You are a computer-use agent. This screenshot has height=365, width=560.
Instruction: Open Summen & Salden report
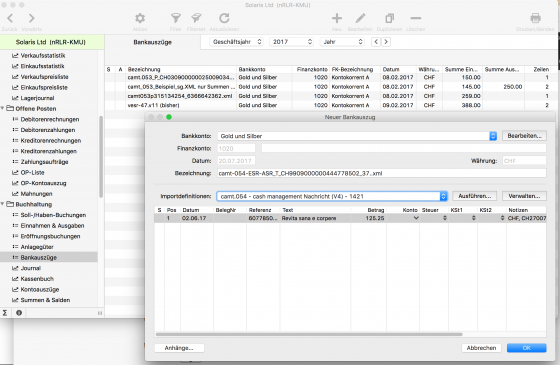[45, 300]
